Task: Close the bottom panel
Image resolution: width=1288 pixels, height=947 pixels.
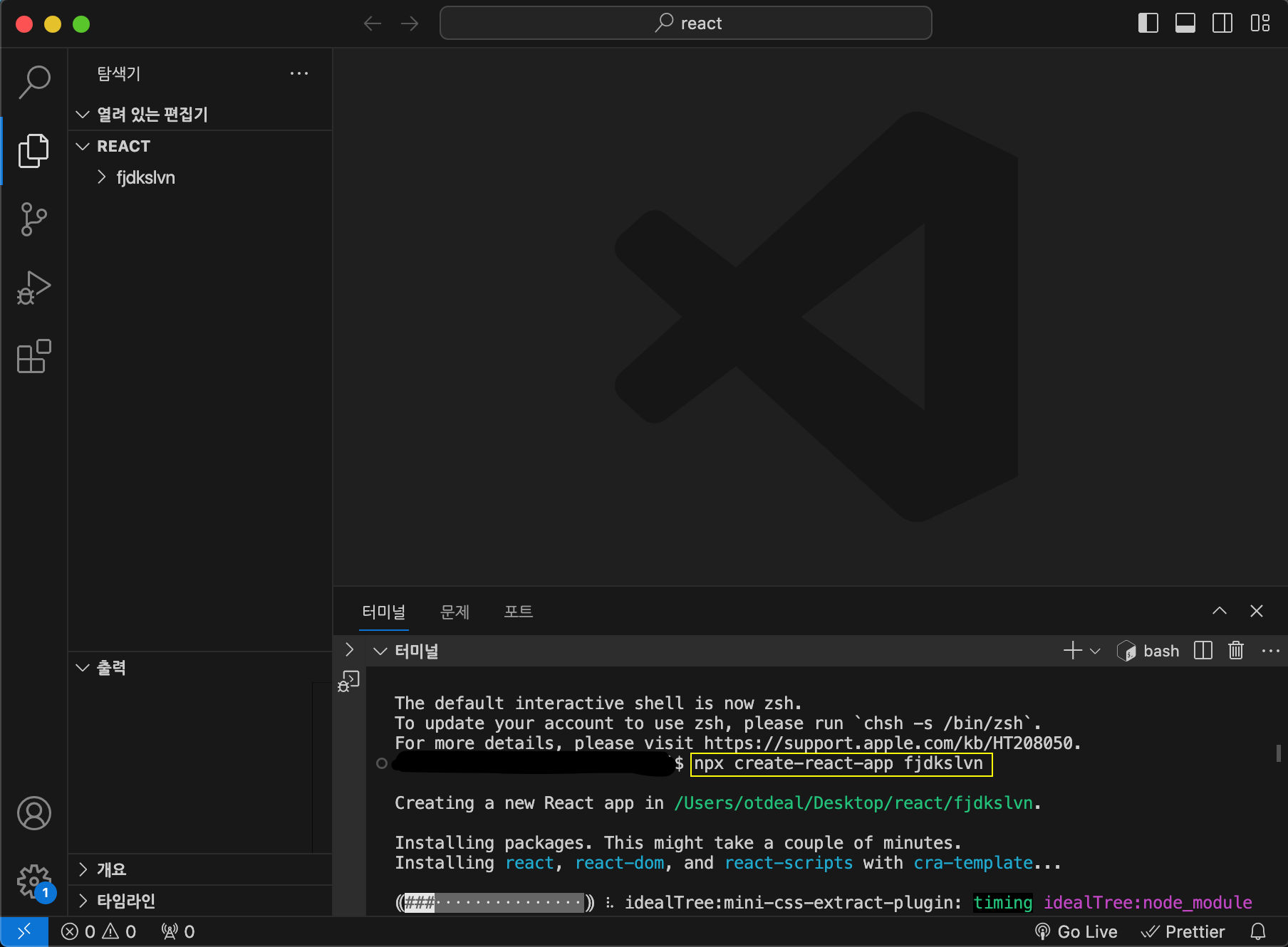Action: (1257, 611)
